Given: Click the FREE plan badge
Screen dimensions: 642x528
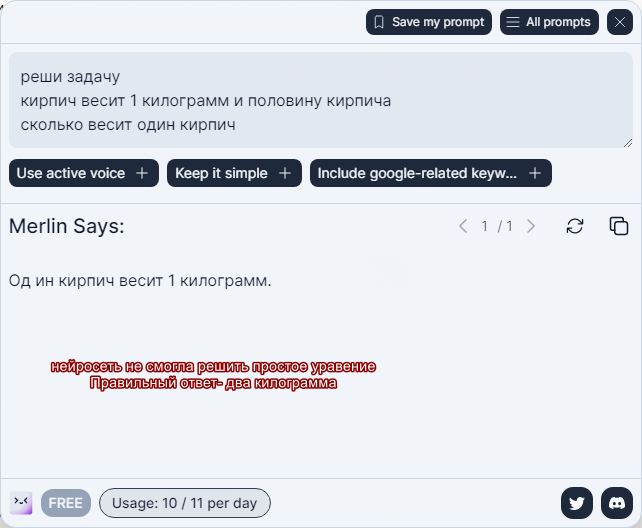Looking at the screenshot, I should [x=66, y=503].
